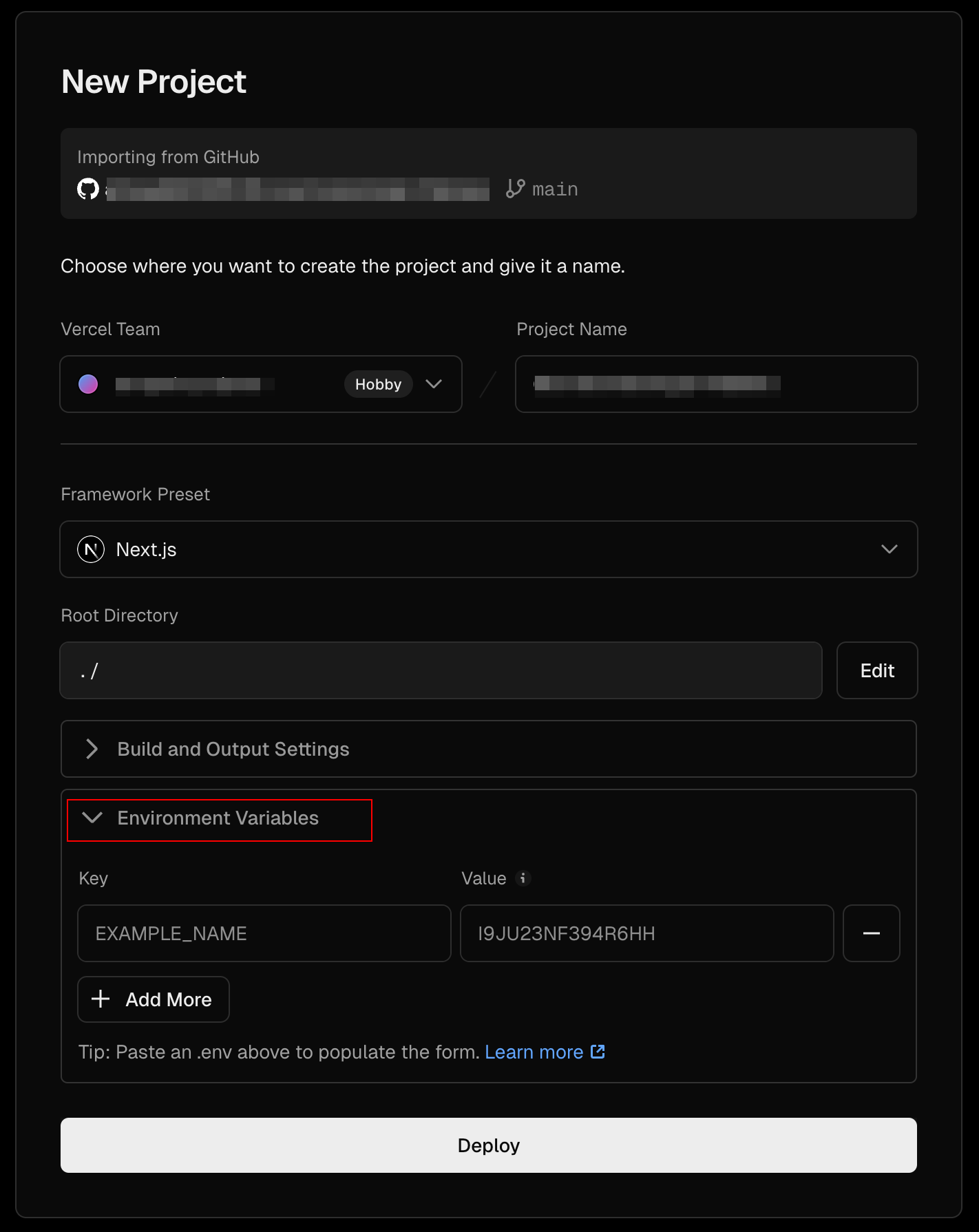Click the plus icon in Add More
The image size is (979, 1232).
pos(101,999)
